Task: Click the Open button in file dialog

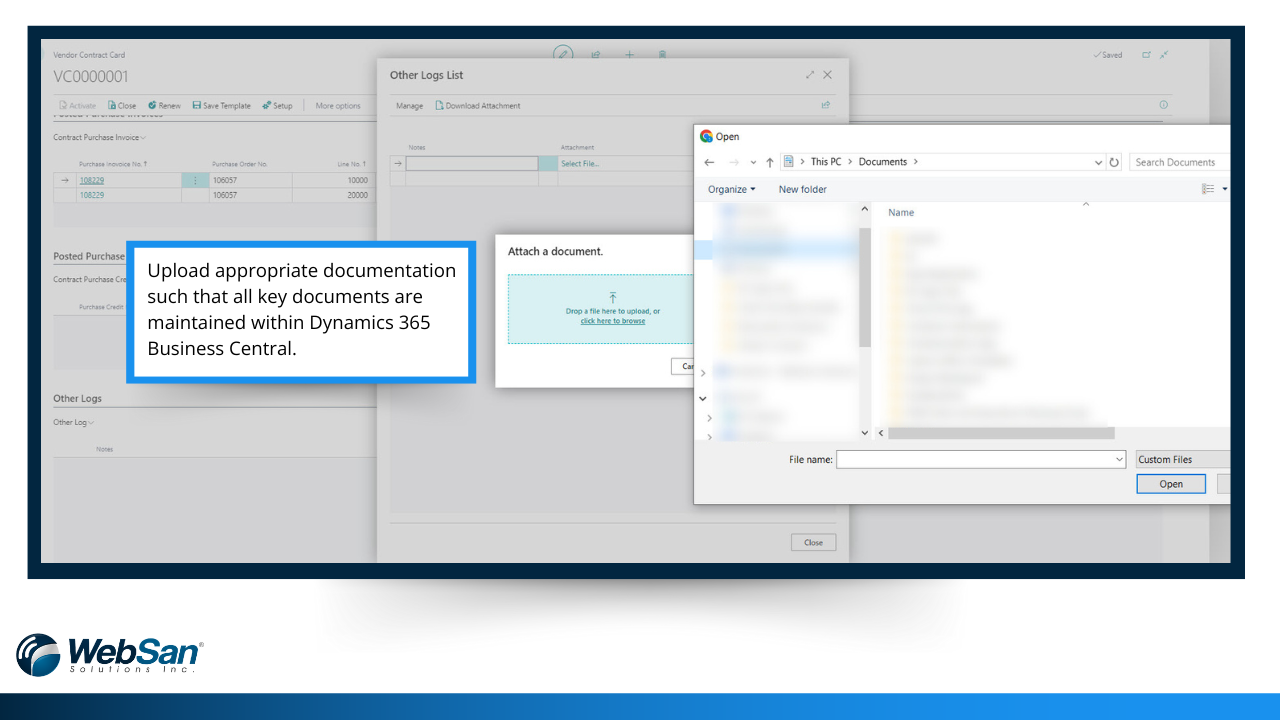Action: (1171, 484)
